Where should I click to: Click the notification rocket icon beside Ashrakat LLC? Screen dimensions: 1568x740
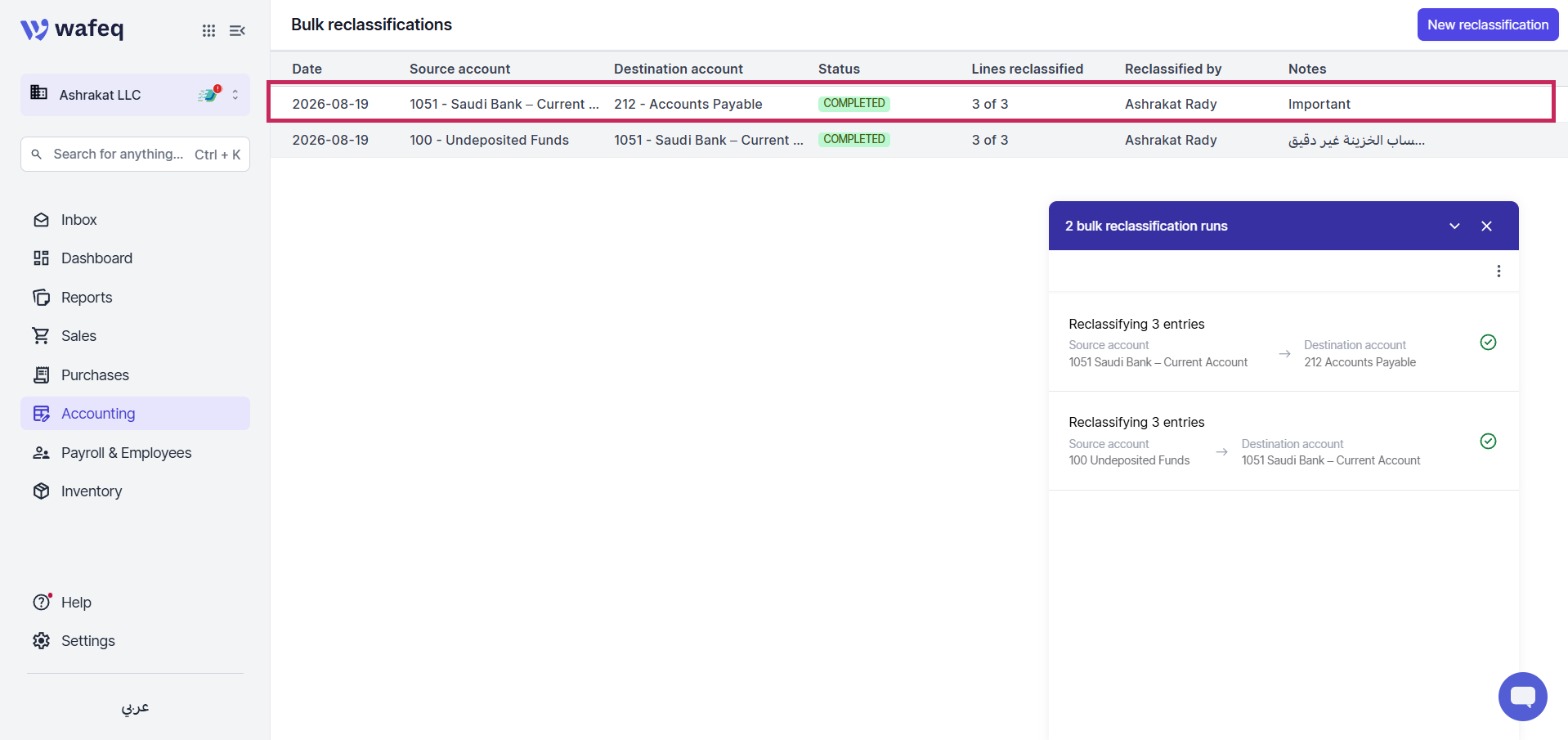(209, 94)
